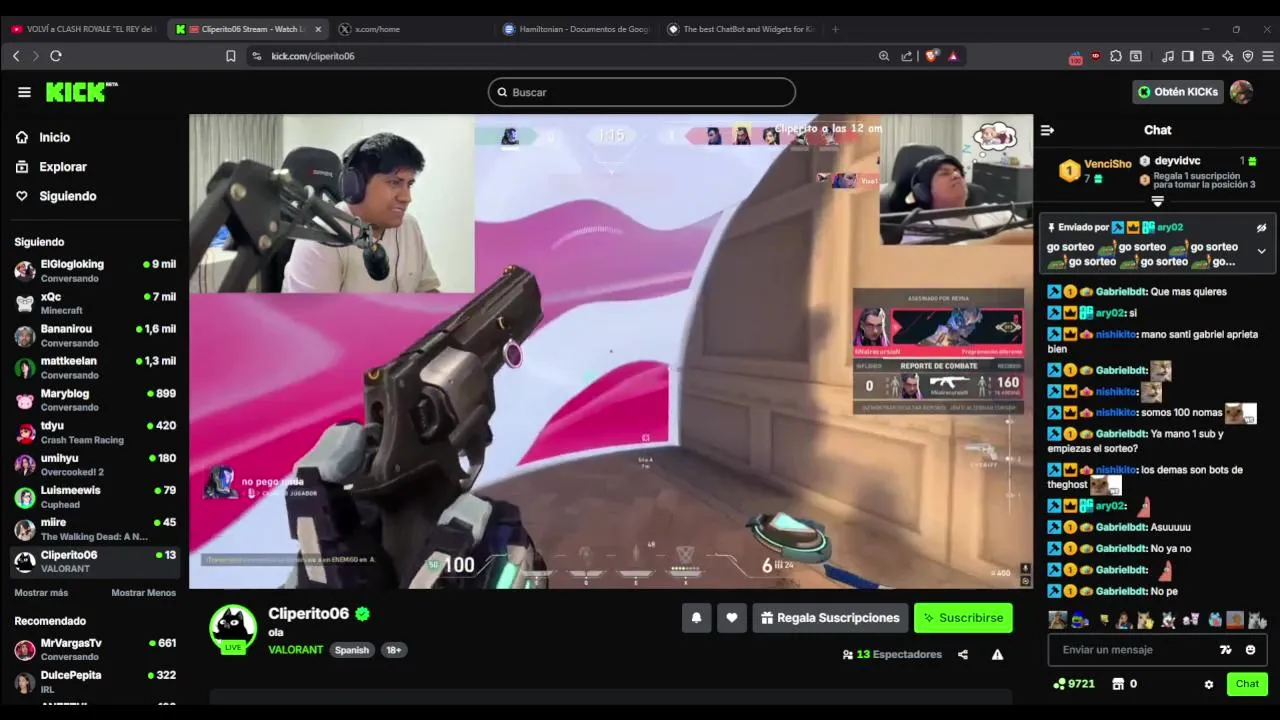Open Leo AI sparkle icon
Image resolution: width=1280 pixels, height=720 pixels.
(1228, 56)
